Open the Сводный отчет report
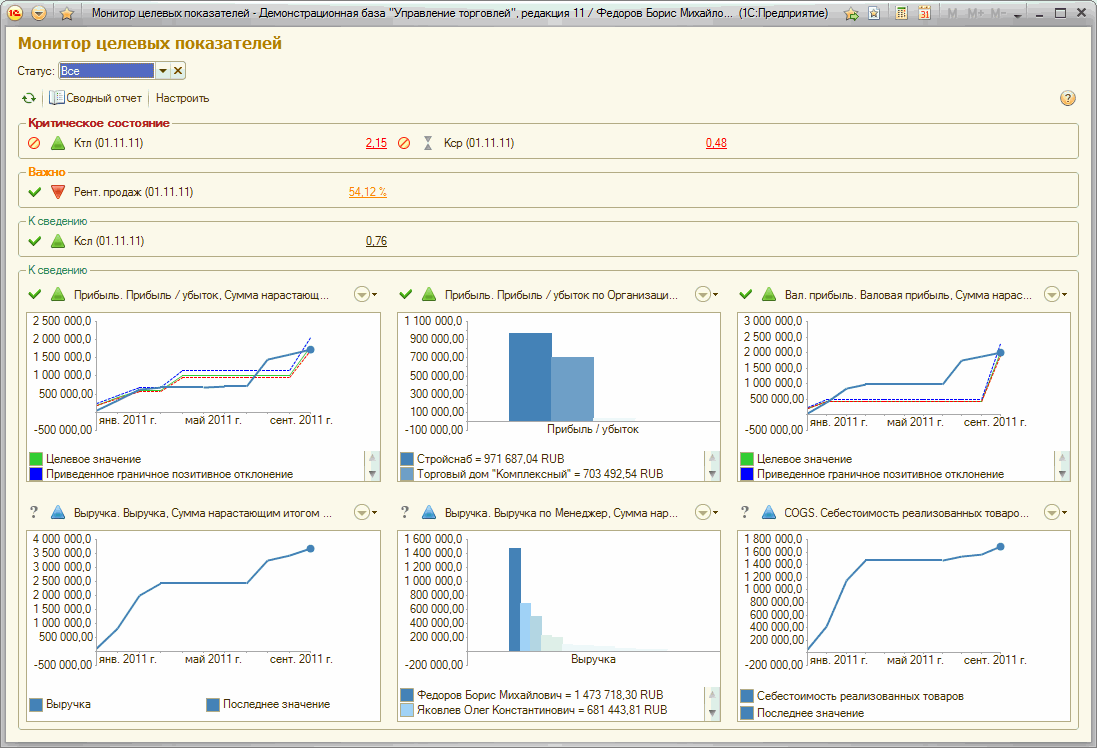Image resolution: width=1097 pixels, height=748 pixels. (x=96, y=98)
